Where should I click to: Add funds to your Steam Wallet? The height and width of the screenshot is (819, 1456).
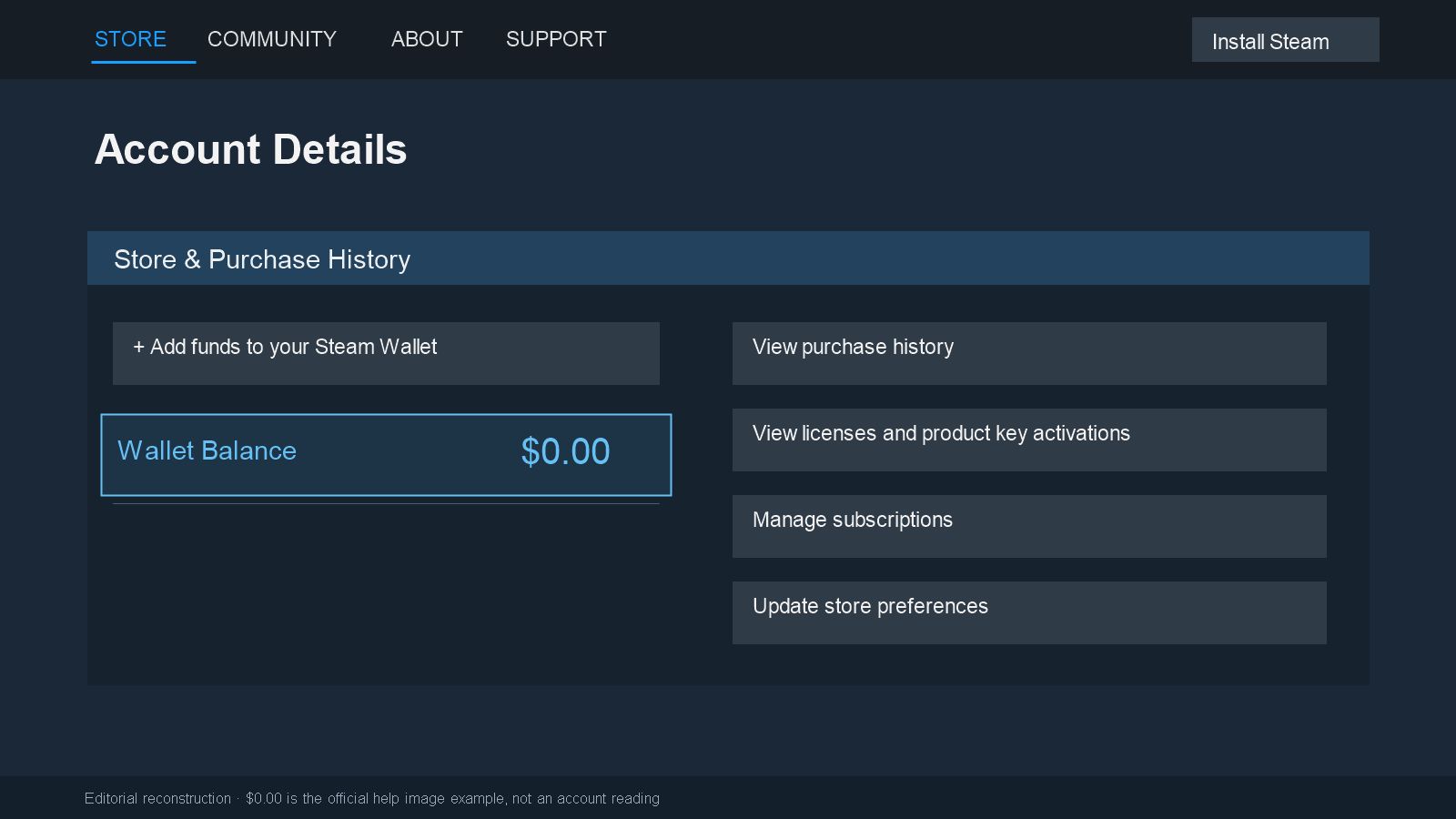386,353
